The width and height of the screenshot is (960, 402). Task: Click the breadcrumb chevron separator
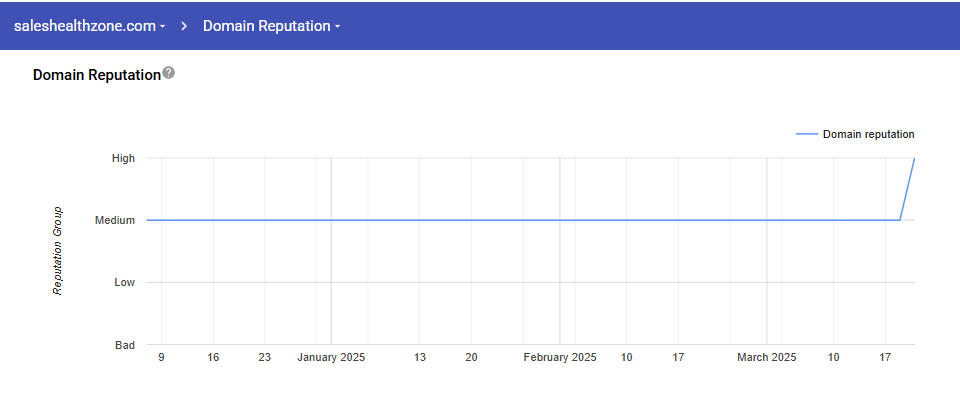[185, 26]
